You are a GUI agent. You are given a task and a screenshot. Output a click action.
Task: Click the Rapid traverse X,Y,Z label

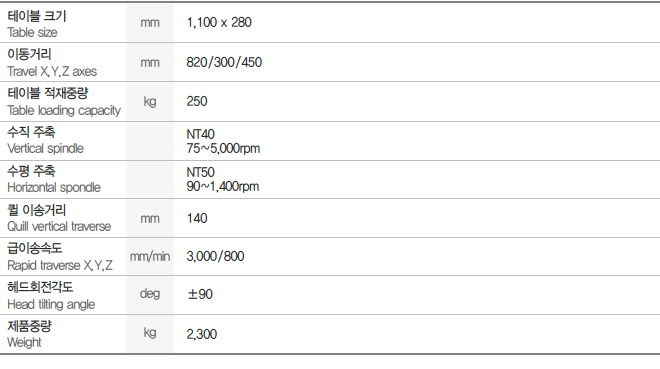coord(60,265)
